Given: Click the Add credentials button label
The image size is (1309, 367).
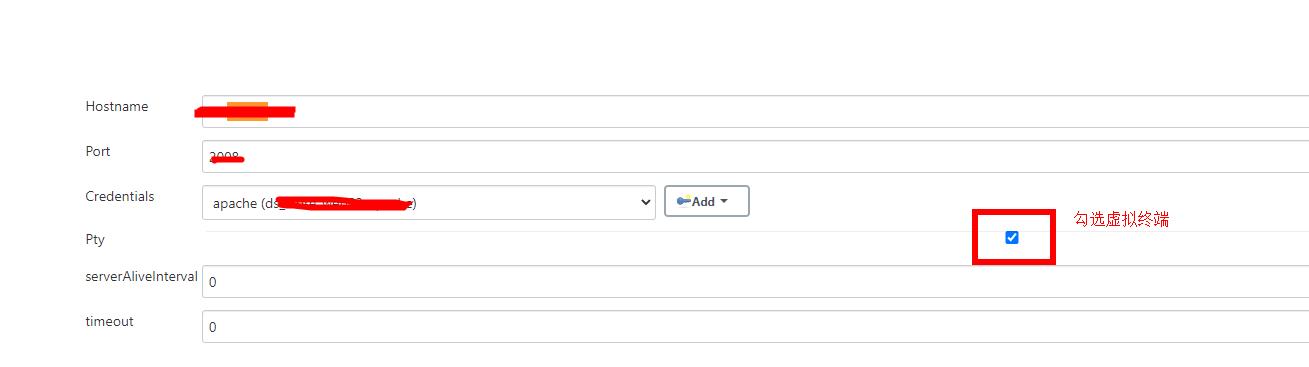Looking at the screenshot, I should 703,201.
